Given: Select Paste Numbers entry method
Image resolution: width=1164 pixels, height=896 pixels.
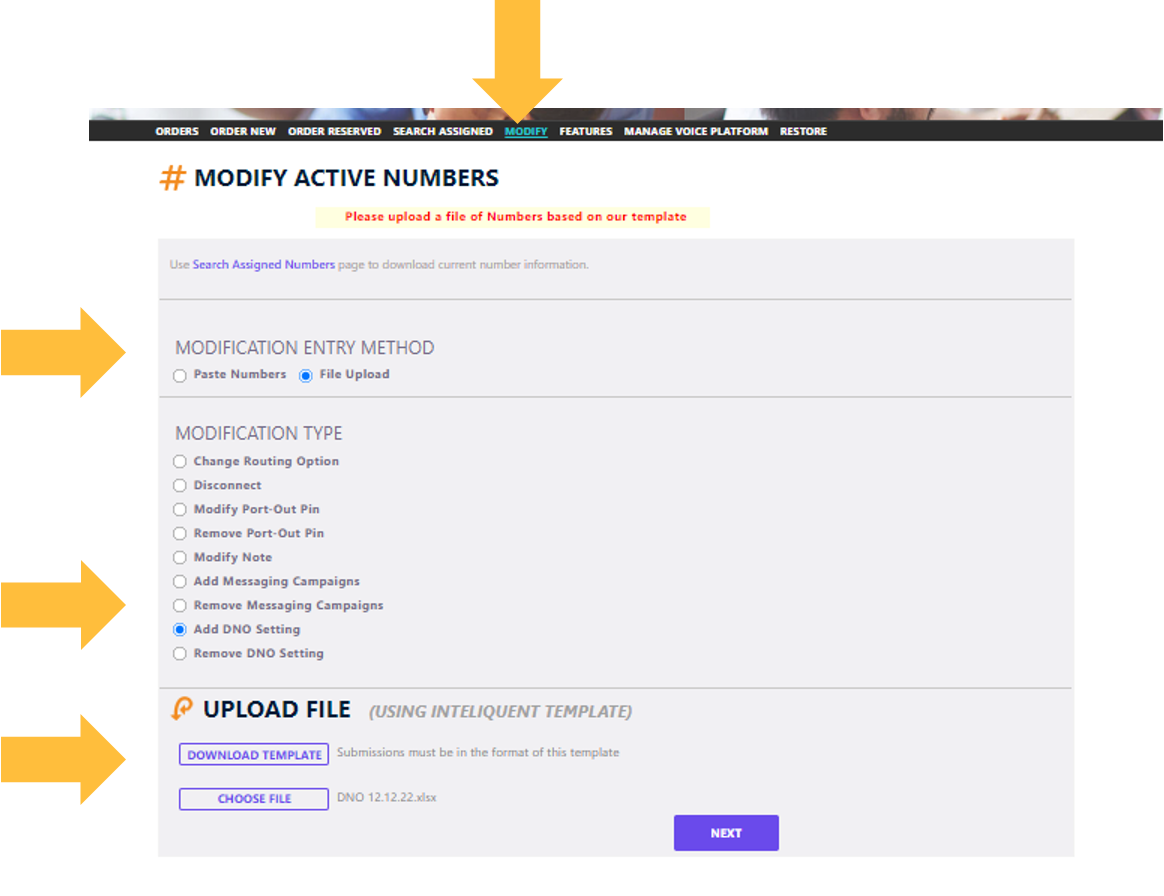Looking at the screenshot, I should coord(180,376).
